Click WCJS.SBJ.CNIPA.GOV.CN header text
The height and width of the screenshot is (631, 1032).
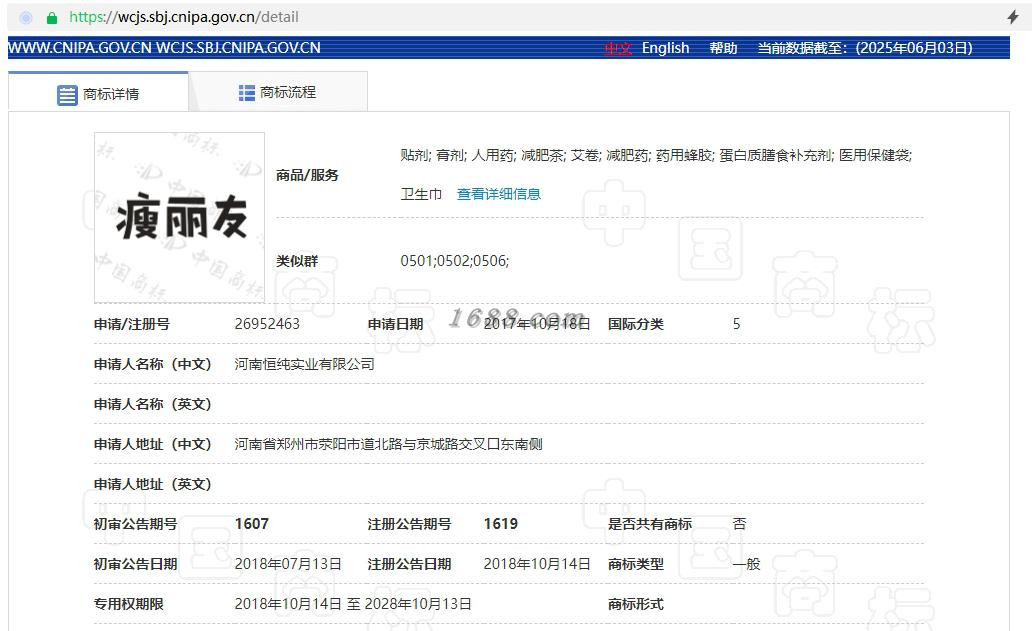coord(238,48)
